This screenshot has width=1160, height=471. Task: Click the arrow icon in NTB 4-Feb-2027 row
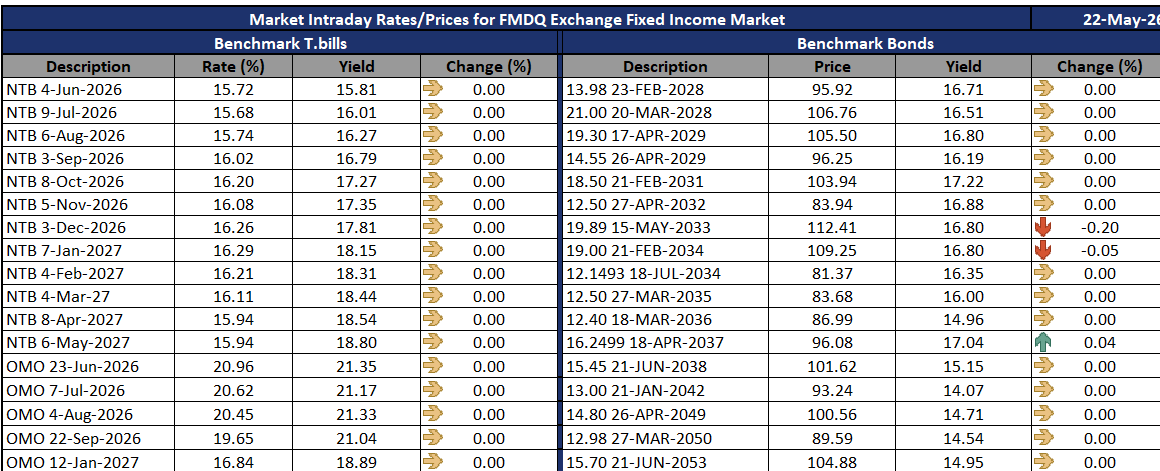433,273
